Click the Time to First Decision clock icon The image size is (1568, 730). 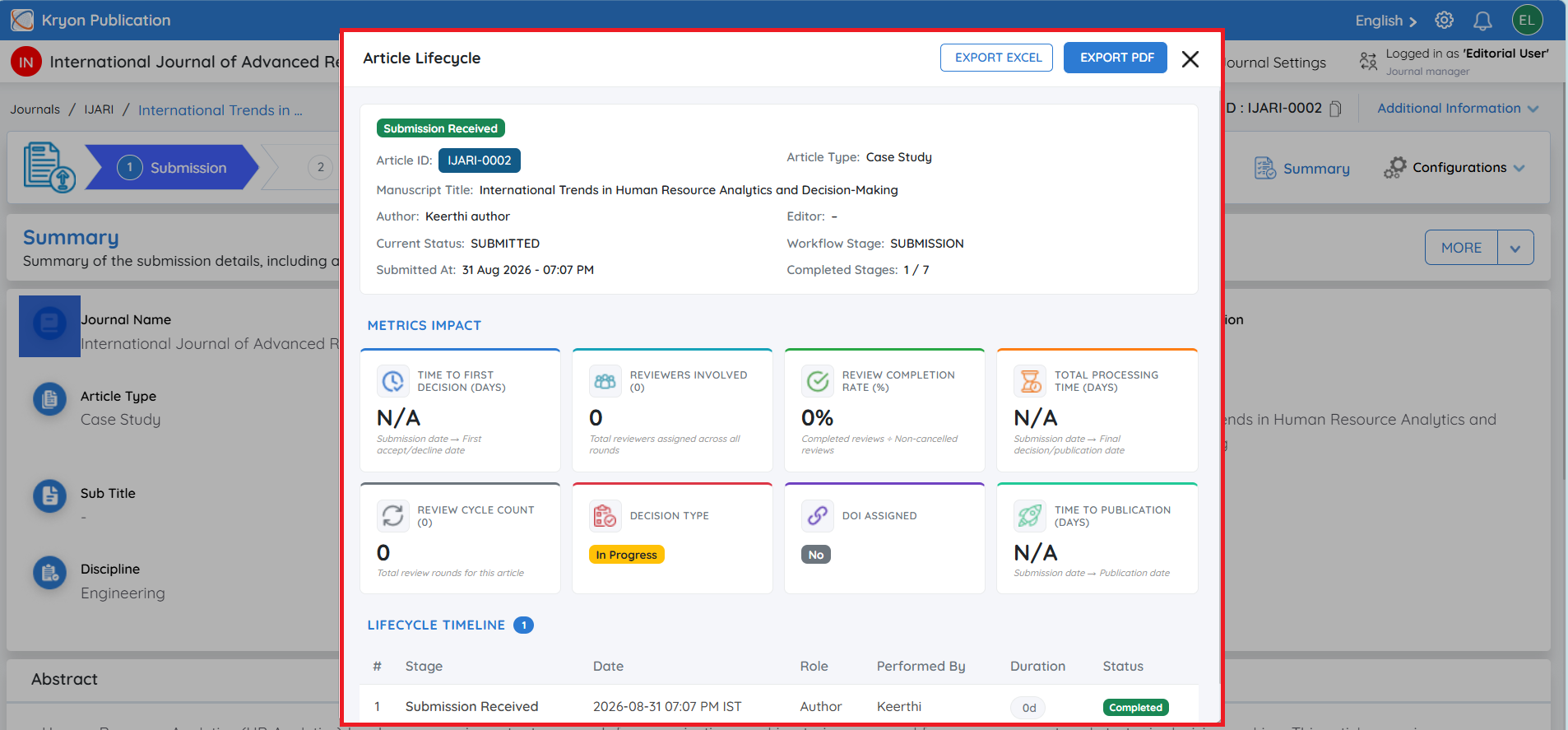pyautogui.click(x=393, y=381)
